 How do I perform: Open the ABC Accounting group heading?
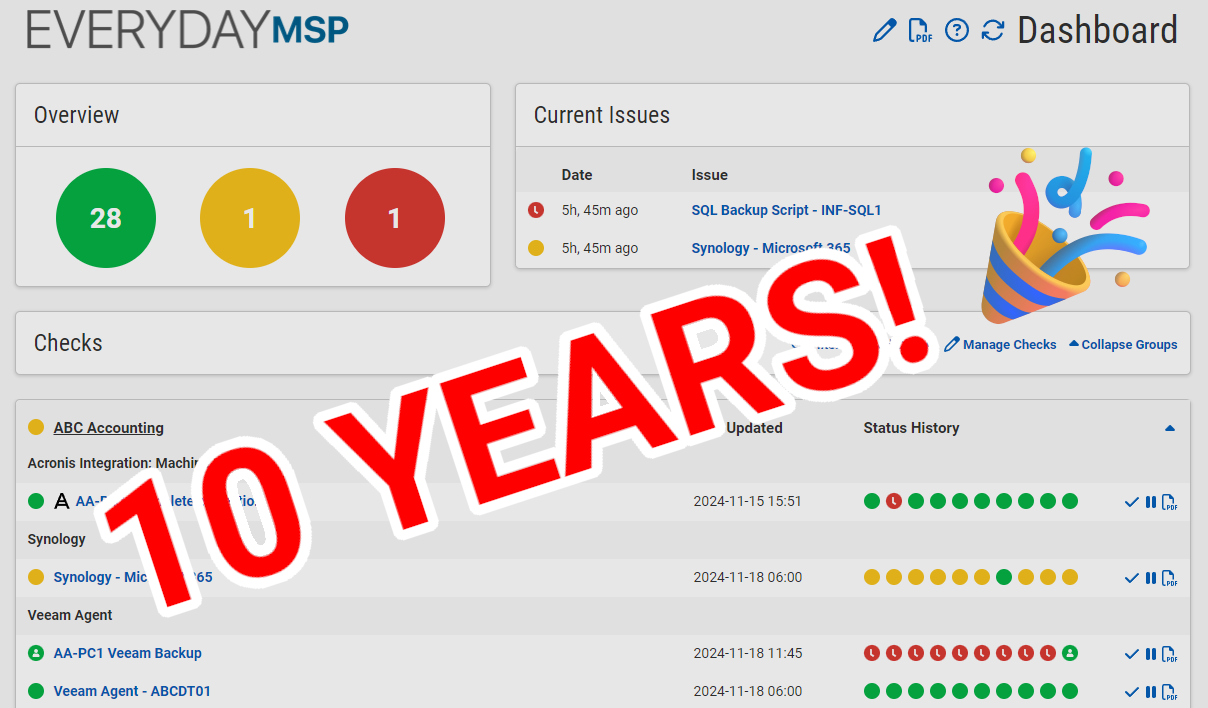[108, 428]
